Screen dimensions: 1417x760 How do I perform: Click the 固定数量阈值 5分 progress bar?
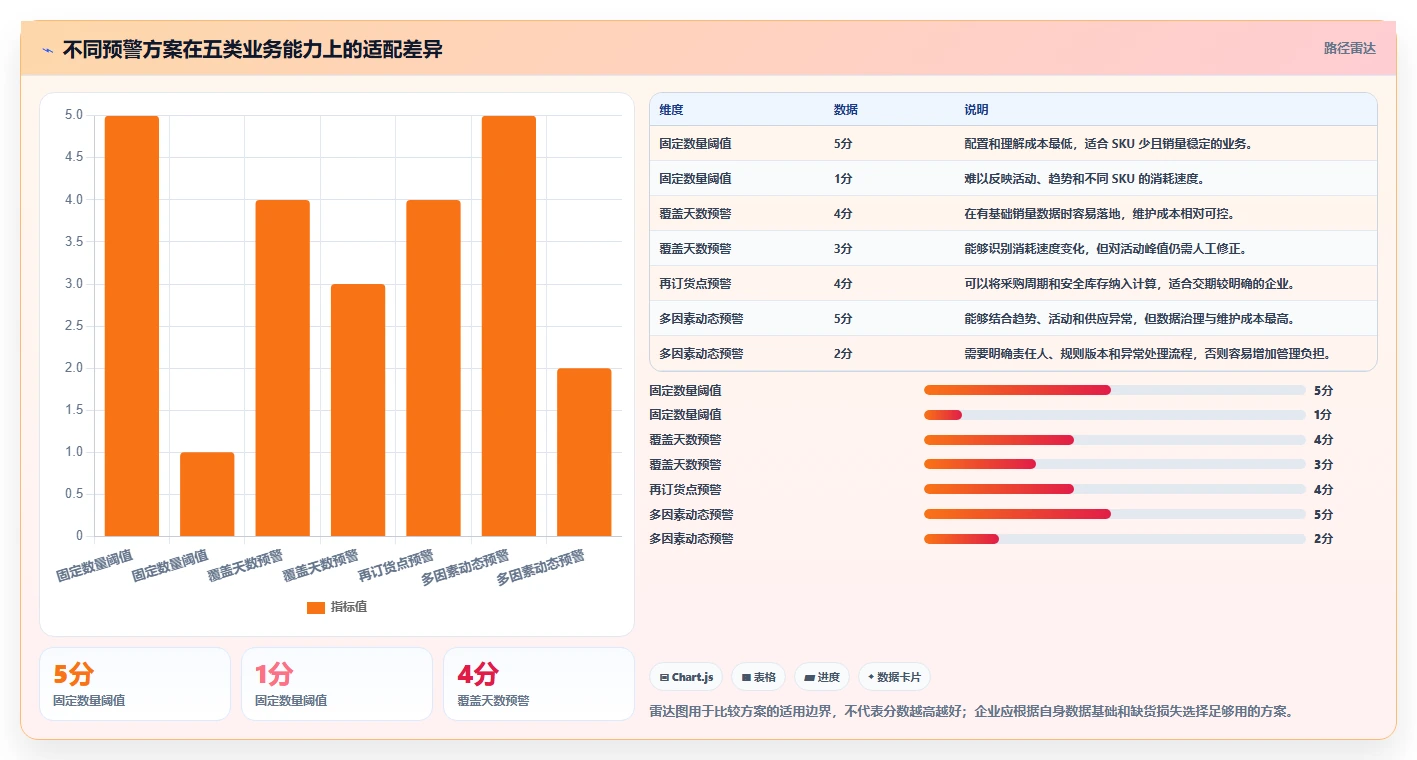(x=1114, y=390)
